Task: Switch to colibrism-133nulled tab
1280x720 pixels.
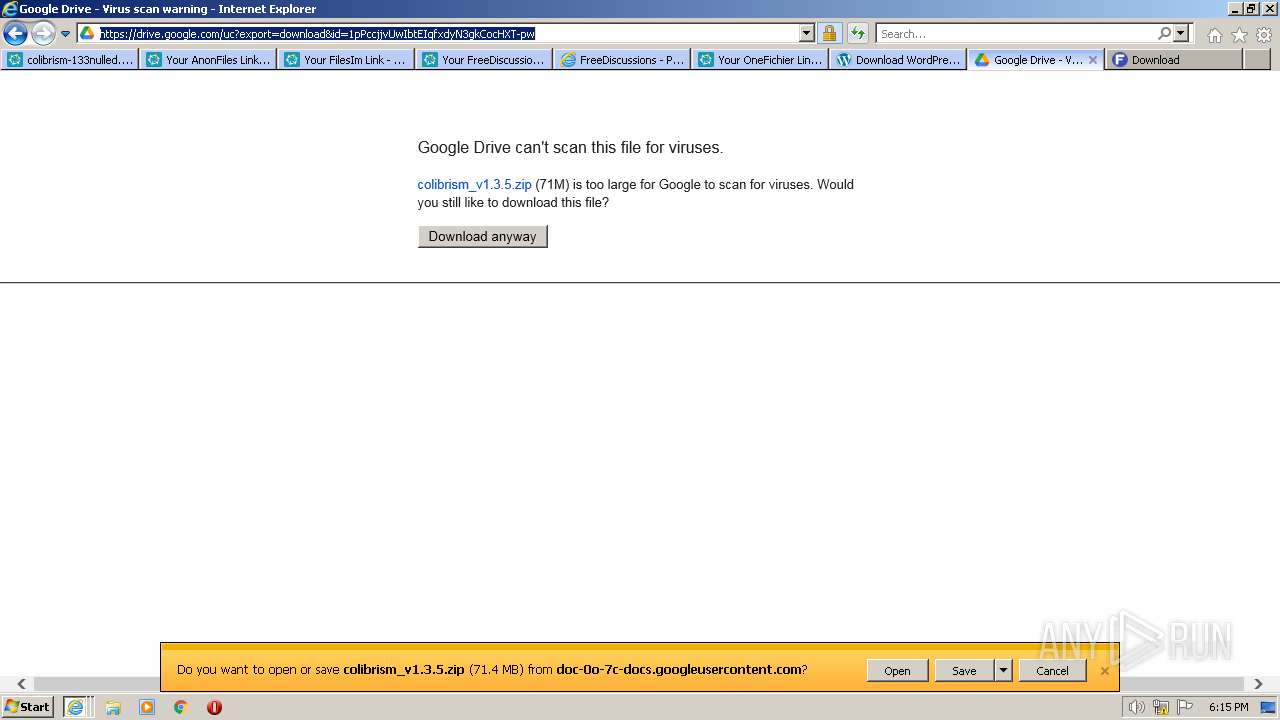Action: click(70, 60)
